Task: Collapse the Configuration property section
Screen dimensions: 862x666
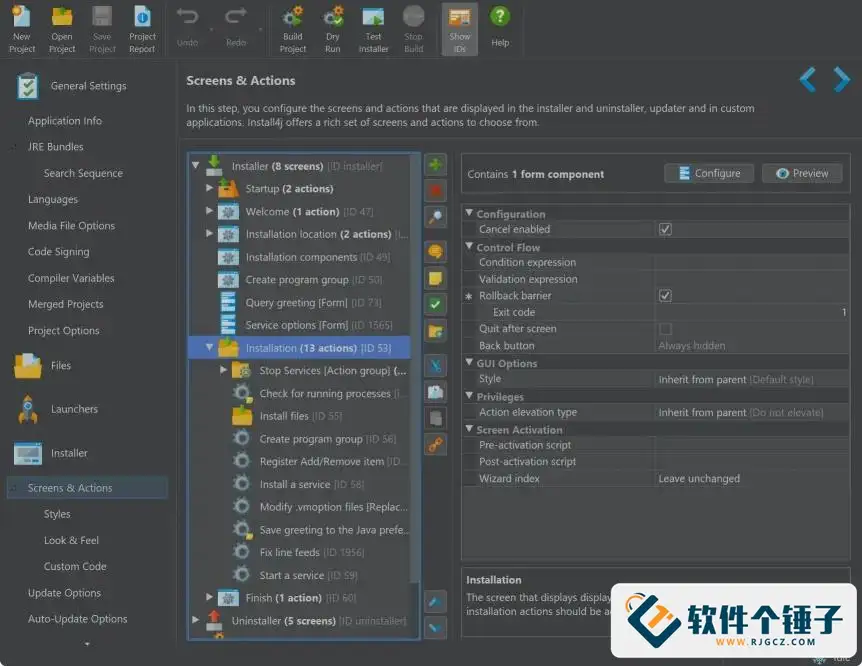Action: (469, 214)
